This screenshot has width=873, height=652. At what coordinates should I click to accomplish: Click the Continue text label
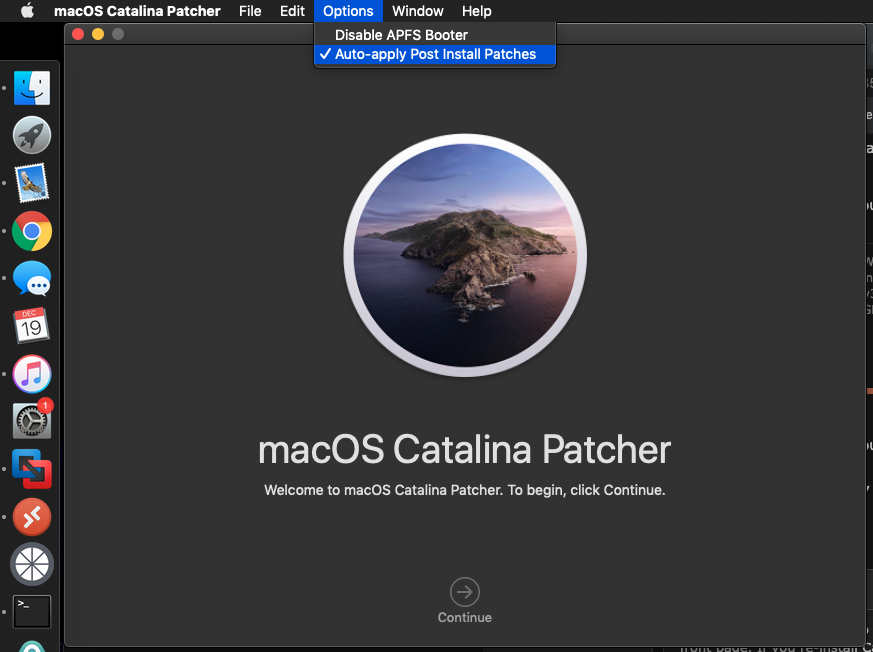click(464, 617)
